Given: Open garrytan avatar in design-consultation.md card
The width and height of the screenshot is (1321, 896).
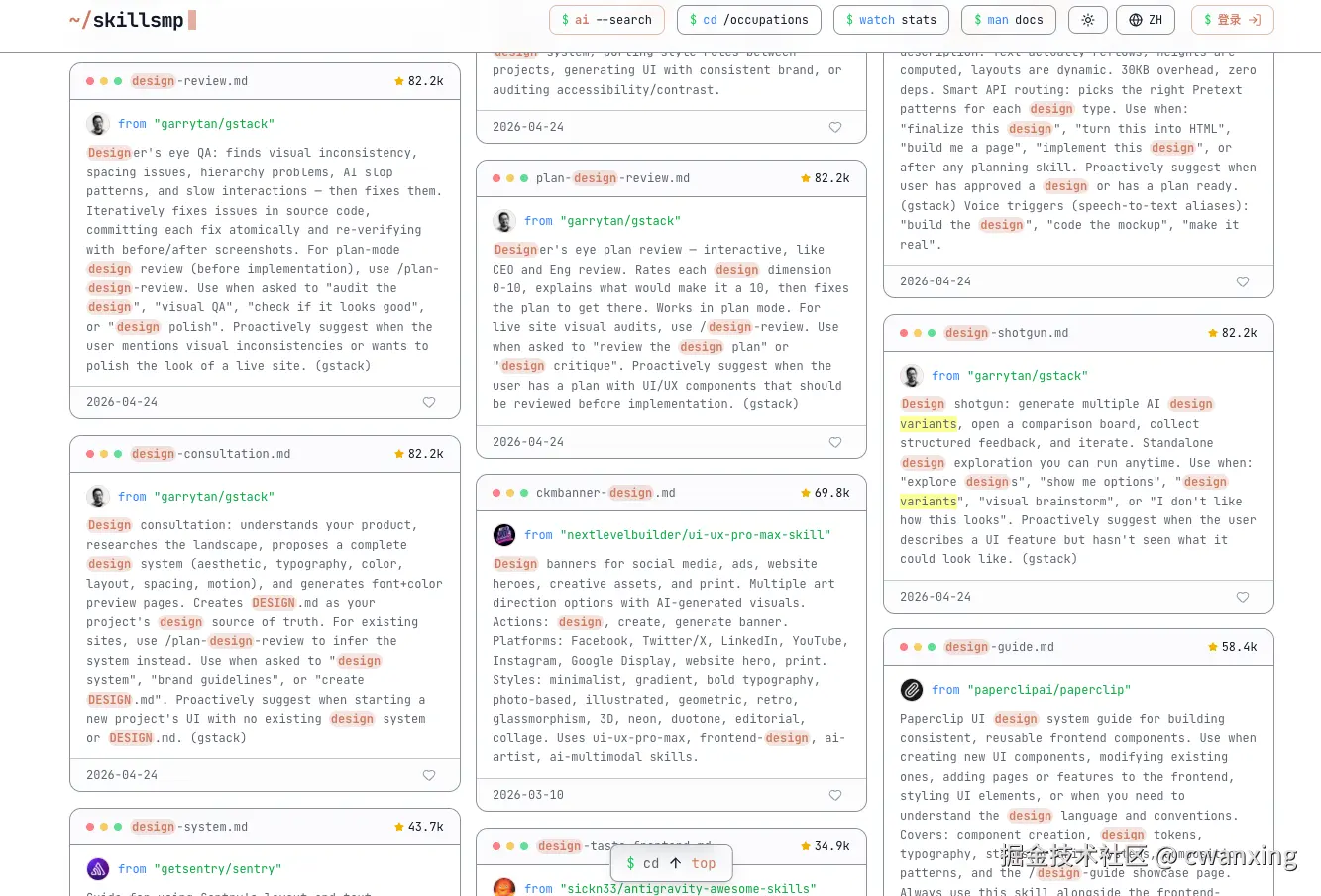Looking at the screenshot, I should [97, 497].
